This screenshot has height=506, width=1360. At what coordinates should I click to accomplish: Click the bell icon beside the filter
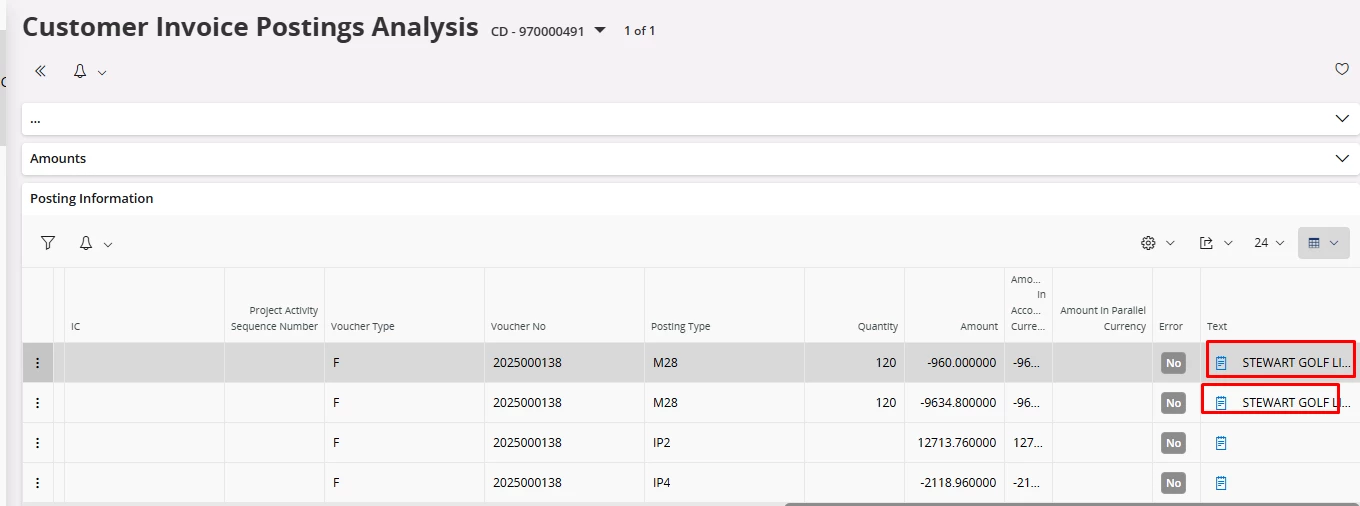86,243
